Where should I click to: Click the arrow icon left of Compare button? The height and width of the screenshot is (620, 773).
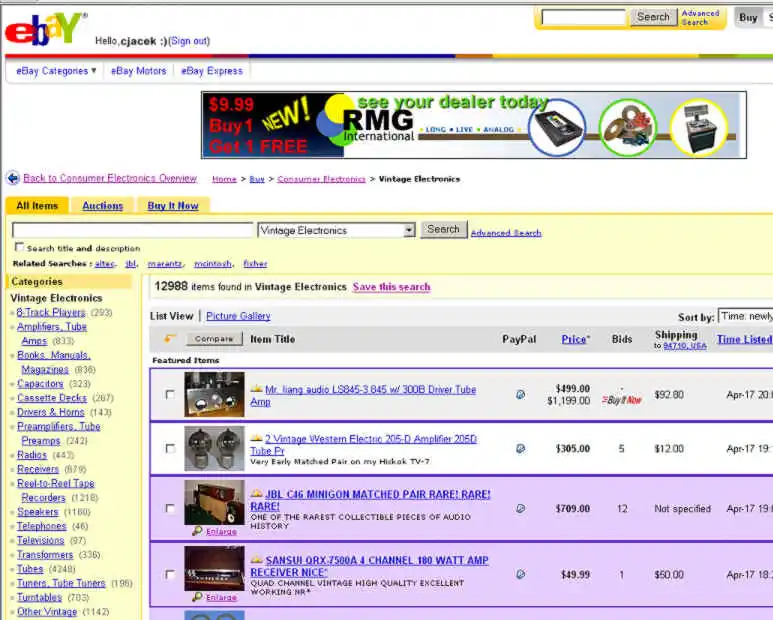pos(170,338)
